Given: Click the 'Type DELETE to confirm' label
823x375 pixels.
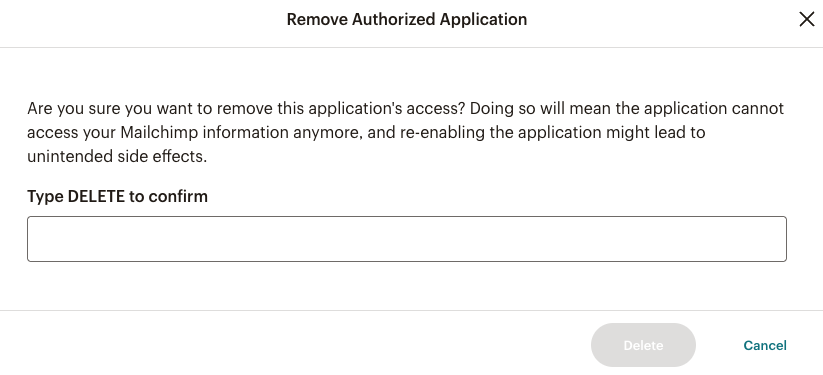Looking at the screenshot, I should tap(118, 196).
